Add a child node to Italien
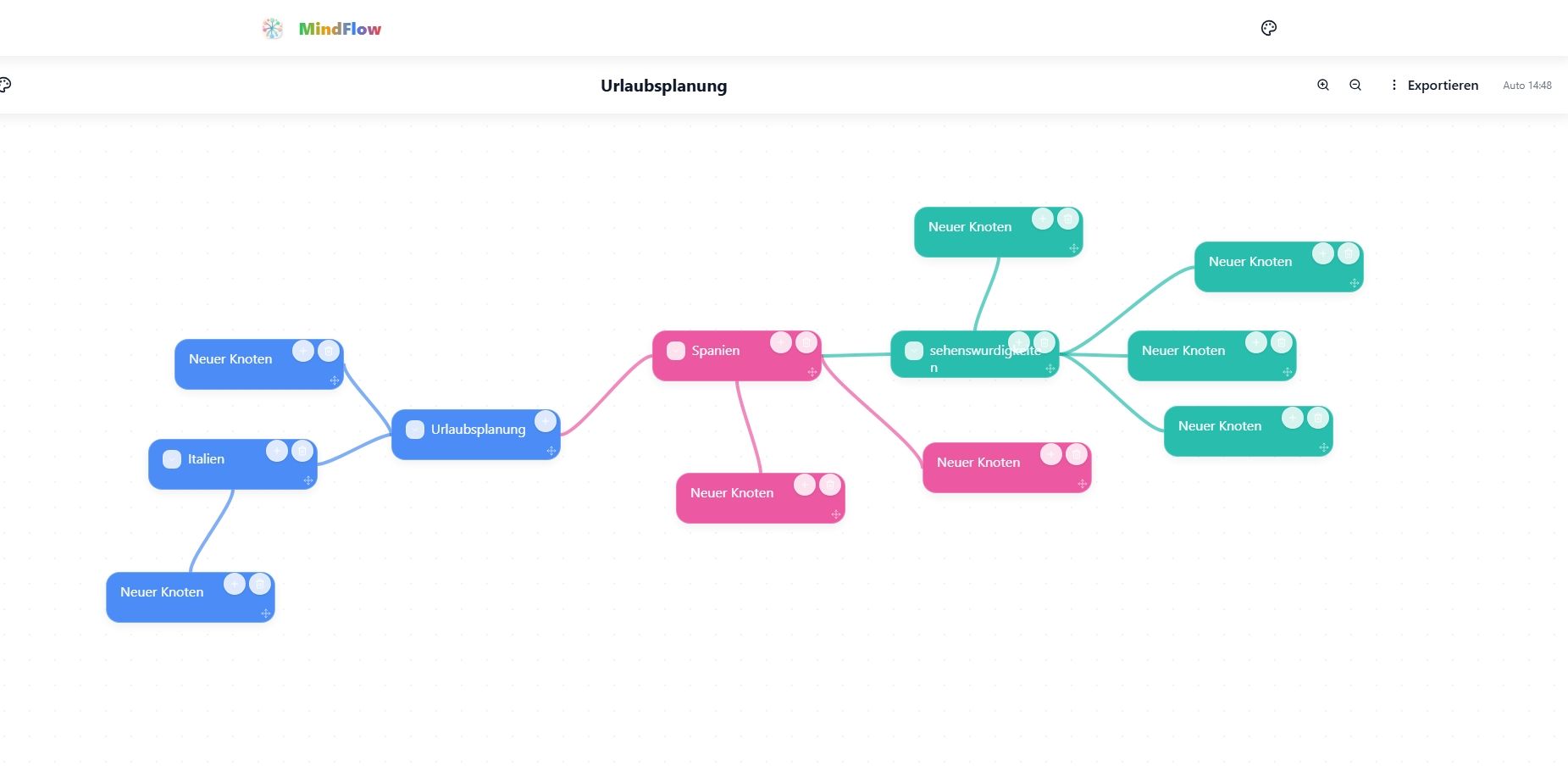 point(277,451)
